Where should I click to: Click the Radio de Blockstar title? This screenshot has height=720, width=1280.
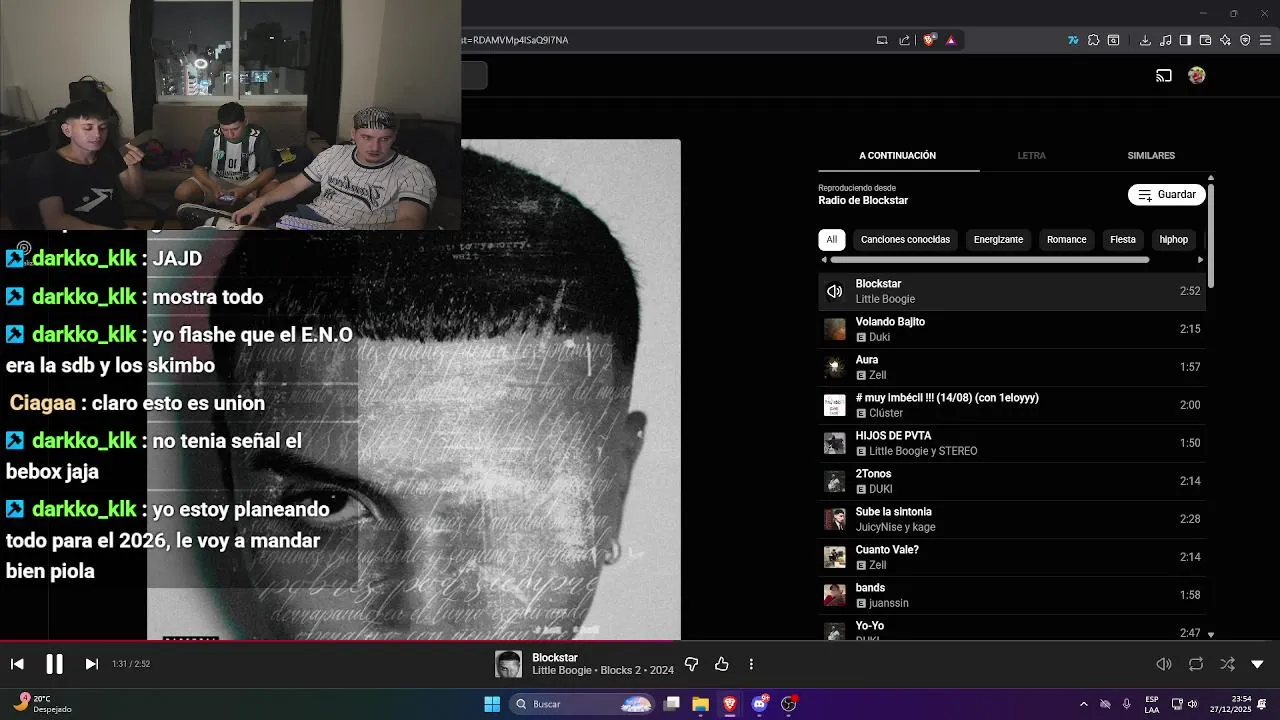point(863,201)
